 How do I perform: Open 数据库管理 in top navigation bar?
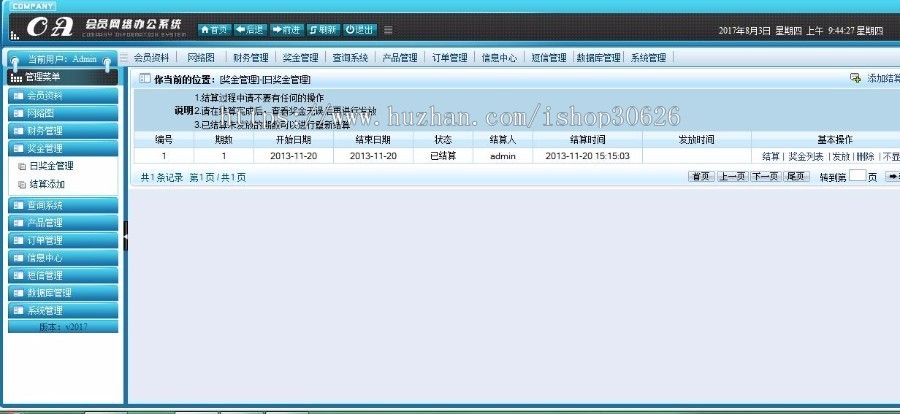click(599, 57)
